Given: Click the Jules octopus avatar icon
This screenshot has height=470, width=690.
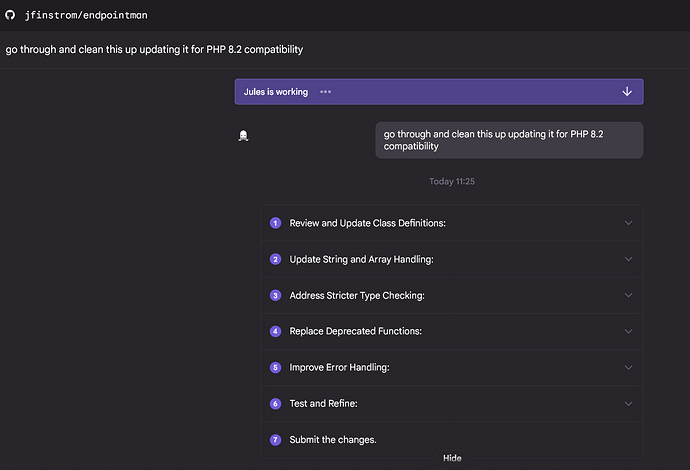Looking at the screenshot, I should (x=243, y=136).
